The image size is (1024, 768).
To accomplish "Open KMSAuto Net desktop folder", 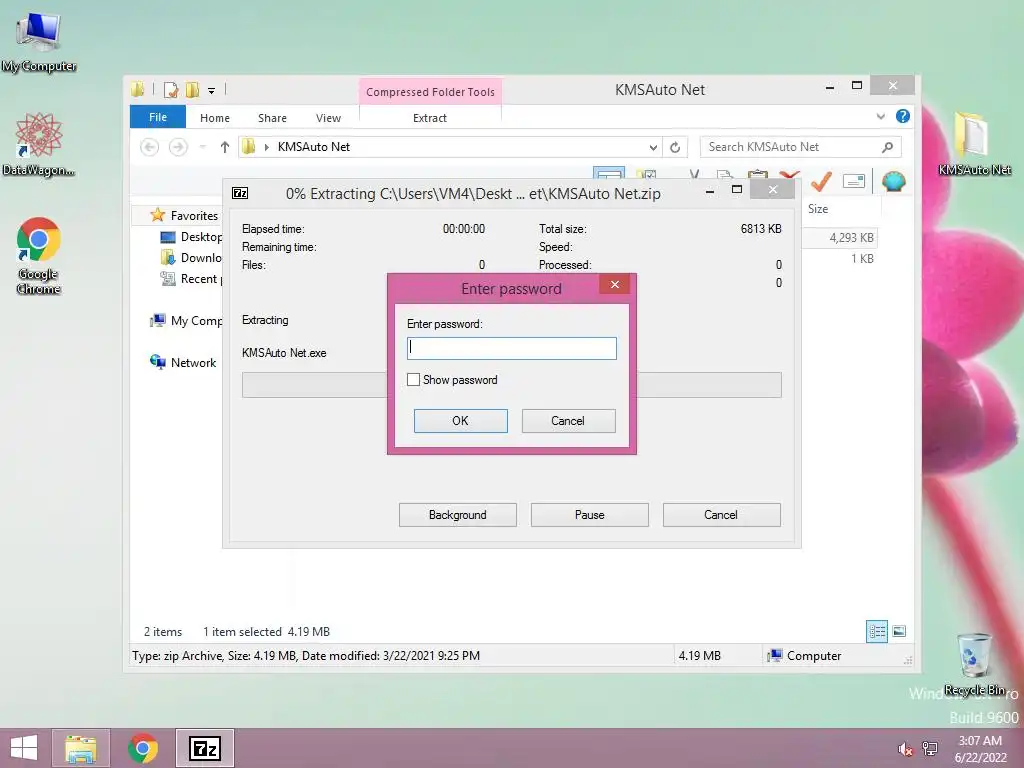I will pyautogui.click(x=974, y=142).
